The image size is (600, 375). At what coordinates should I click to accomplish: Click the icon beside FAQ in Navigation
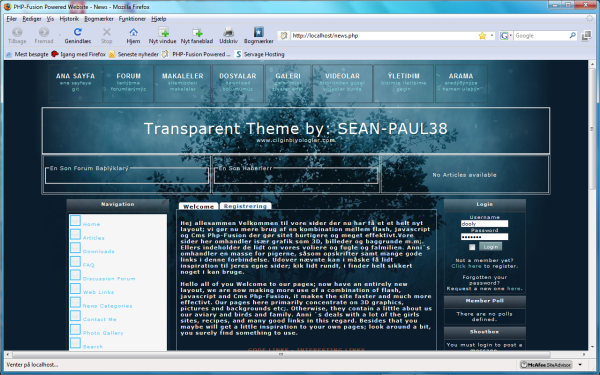[x=75, y=261]
